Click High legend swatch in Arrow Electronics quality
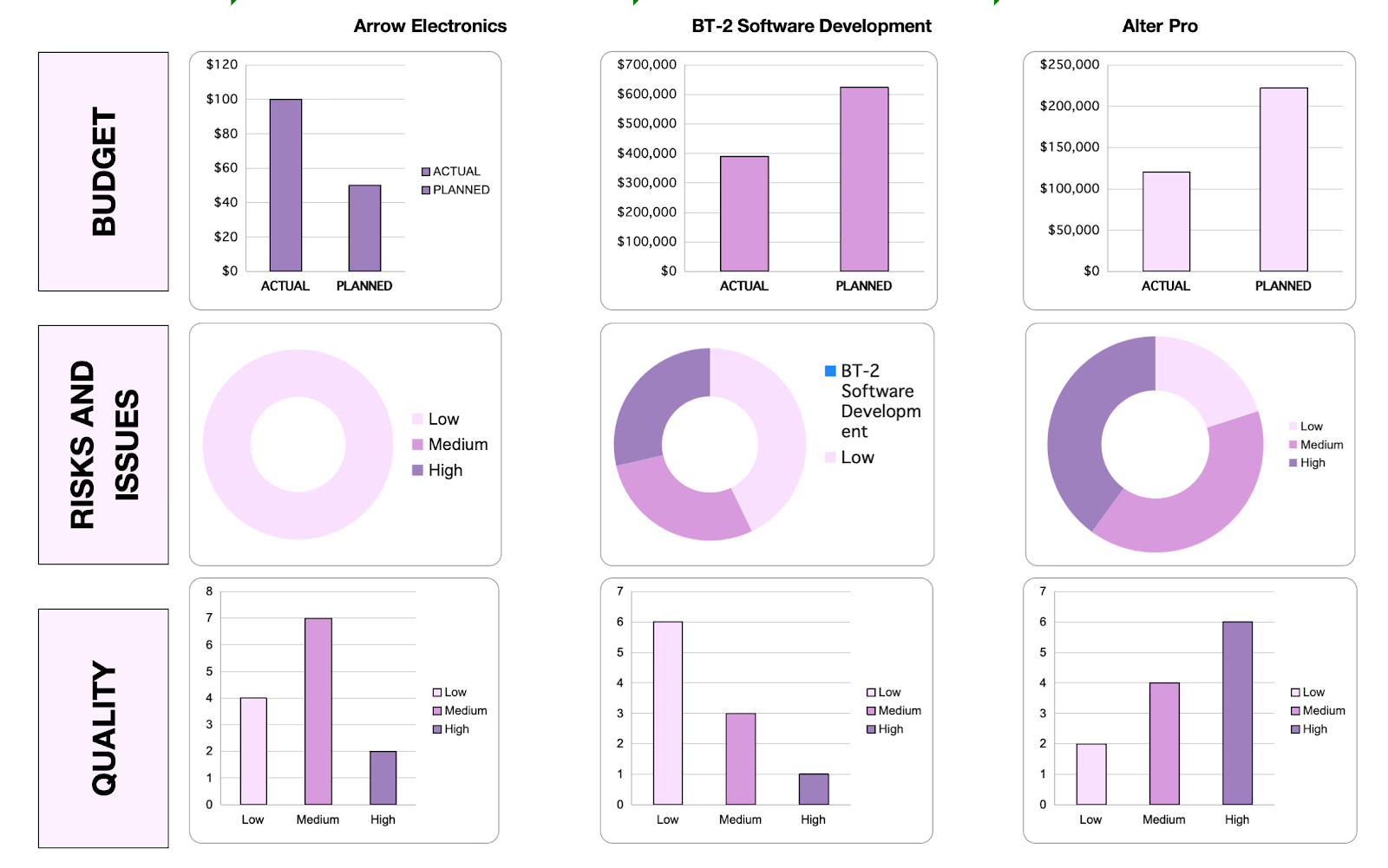The image size is (1388, 868). (437, 729)
